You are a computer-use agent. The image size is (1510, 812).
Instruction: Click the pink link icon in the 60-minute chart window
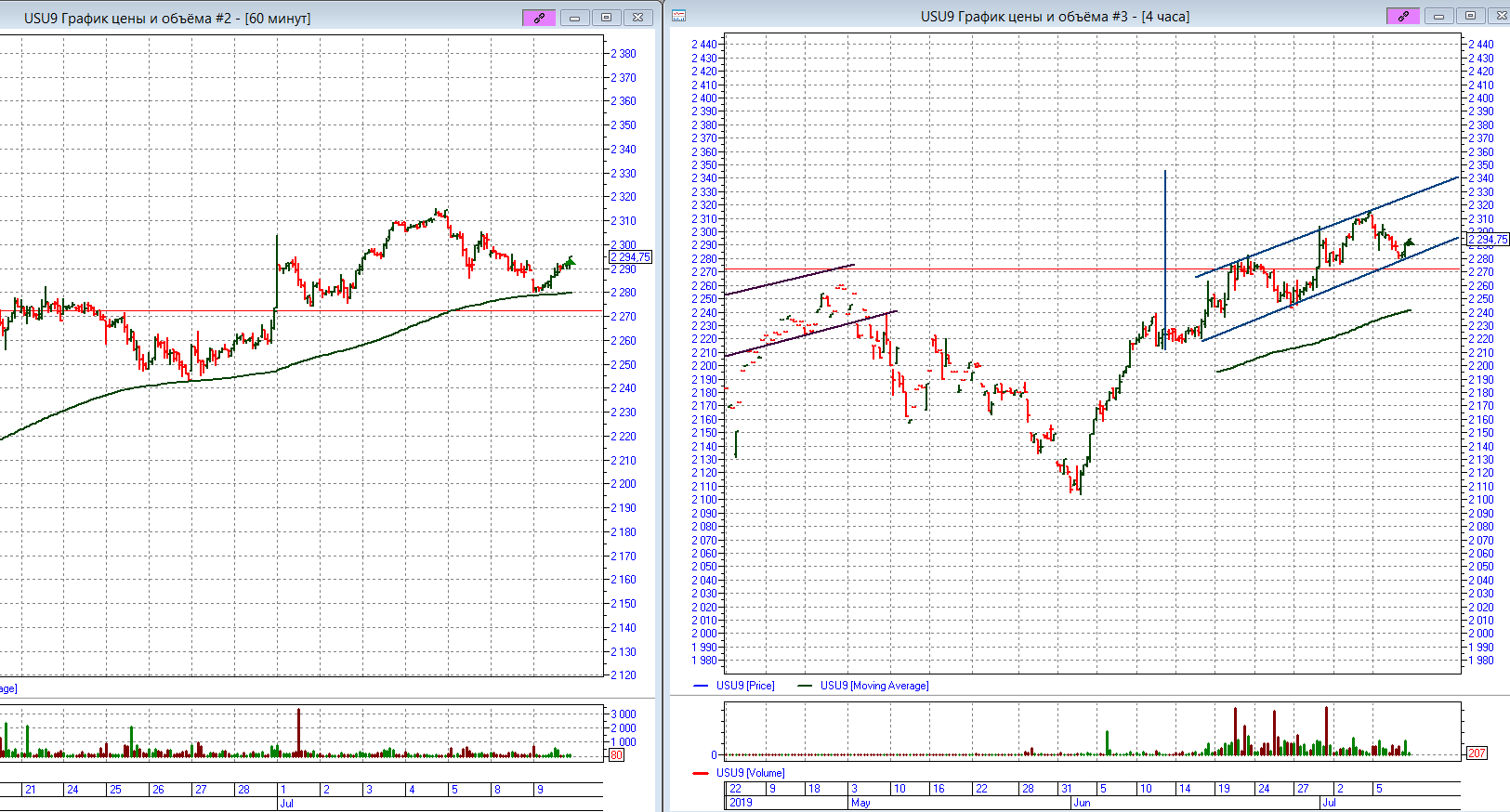click(539, 18)
